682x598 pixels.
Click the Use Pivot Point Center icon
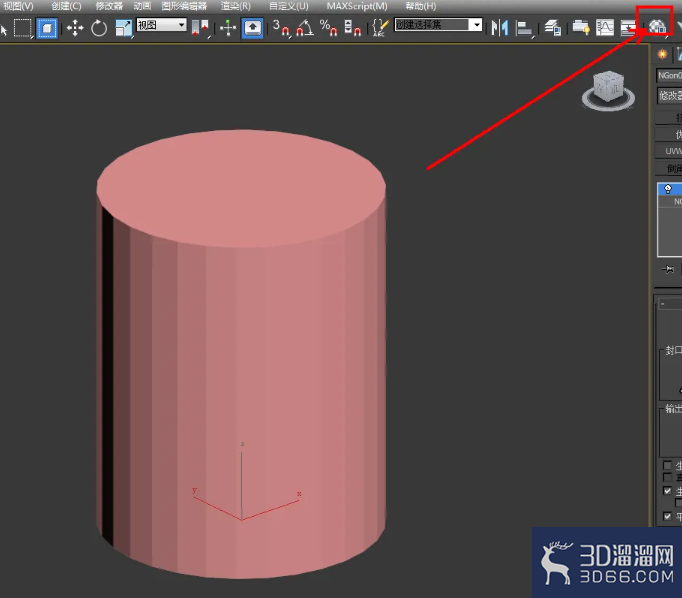pyautogui.click(x=201, y=28)
